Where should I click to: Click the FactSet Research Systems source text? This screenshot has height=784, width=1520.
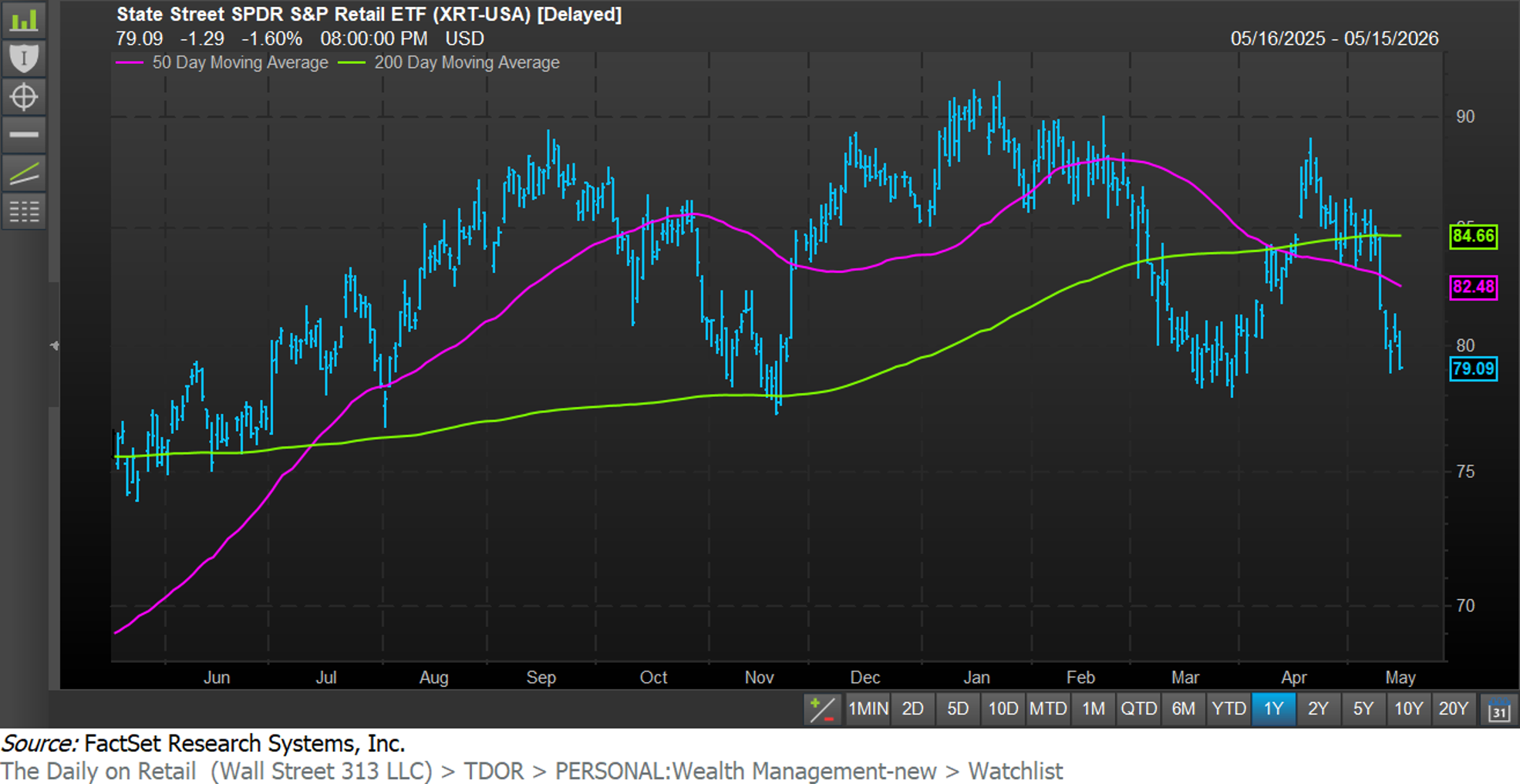[244, 743]
